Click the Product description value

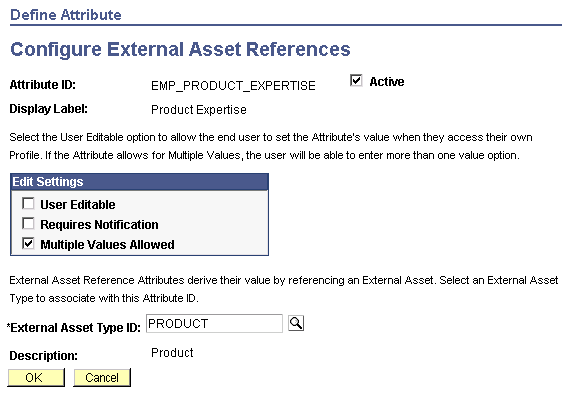click(x=172, y=353)
